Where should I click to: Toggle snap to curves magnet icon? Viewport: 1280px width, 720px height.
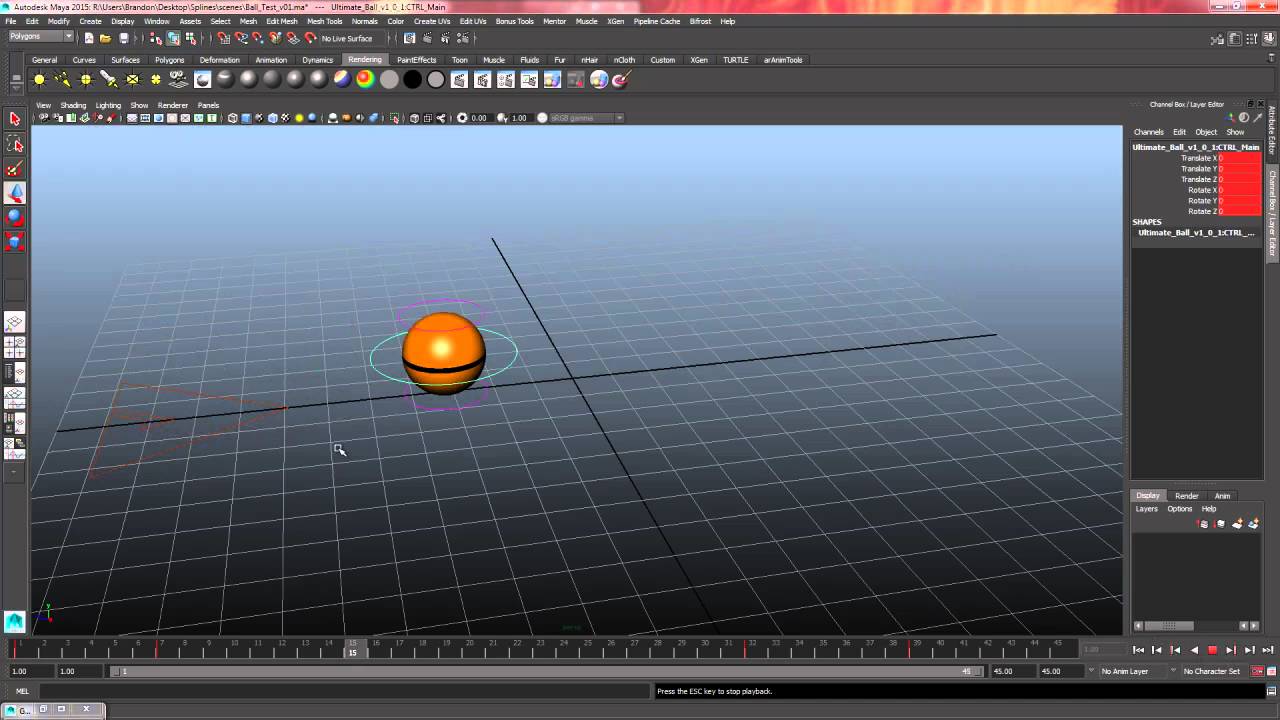(x=241, y=38)
